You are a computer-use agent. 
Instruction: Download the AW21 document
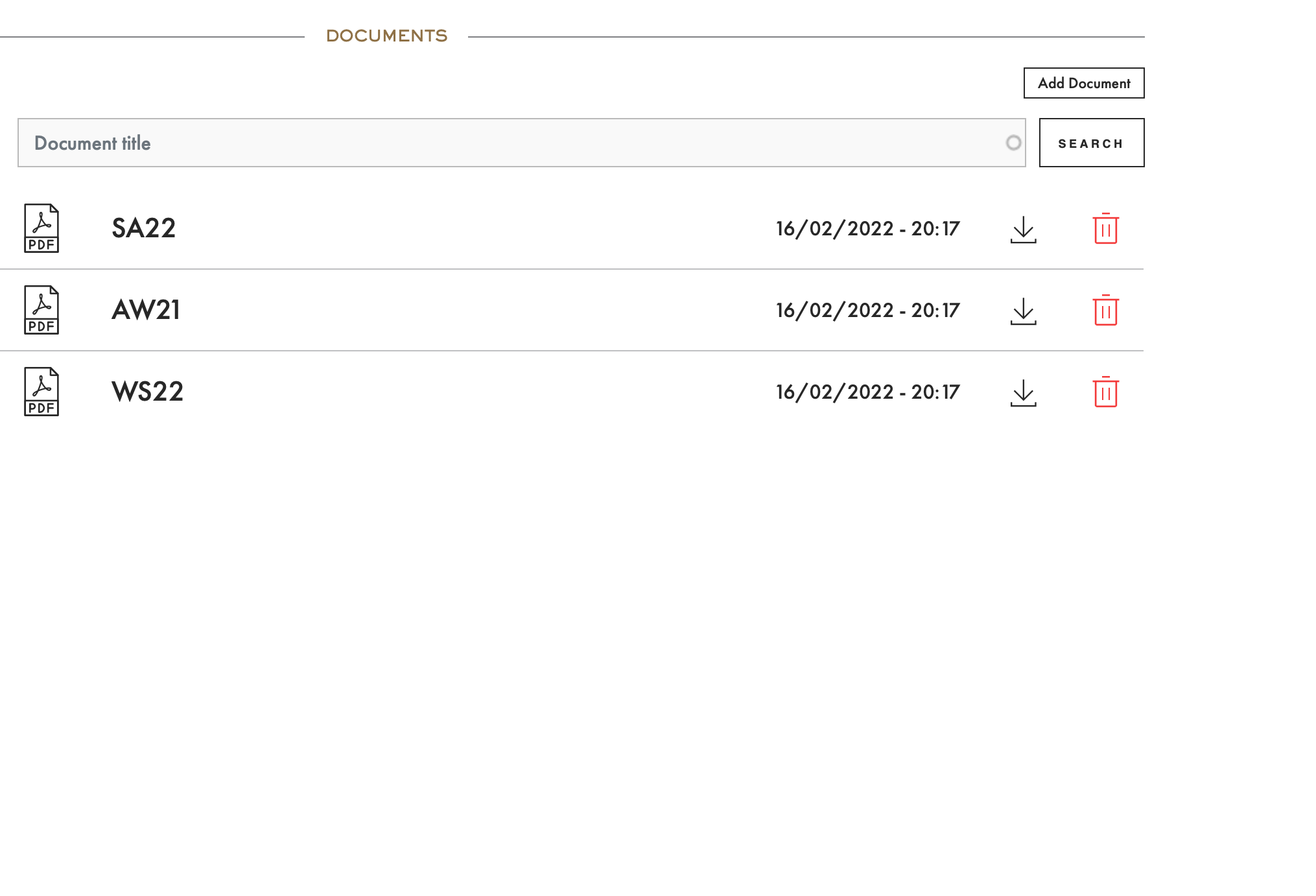tap(1023, 311)
